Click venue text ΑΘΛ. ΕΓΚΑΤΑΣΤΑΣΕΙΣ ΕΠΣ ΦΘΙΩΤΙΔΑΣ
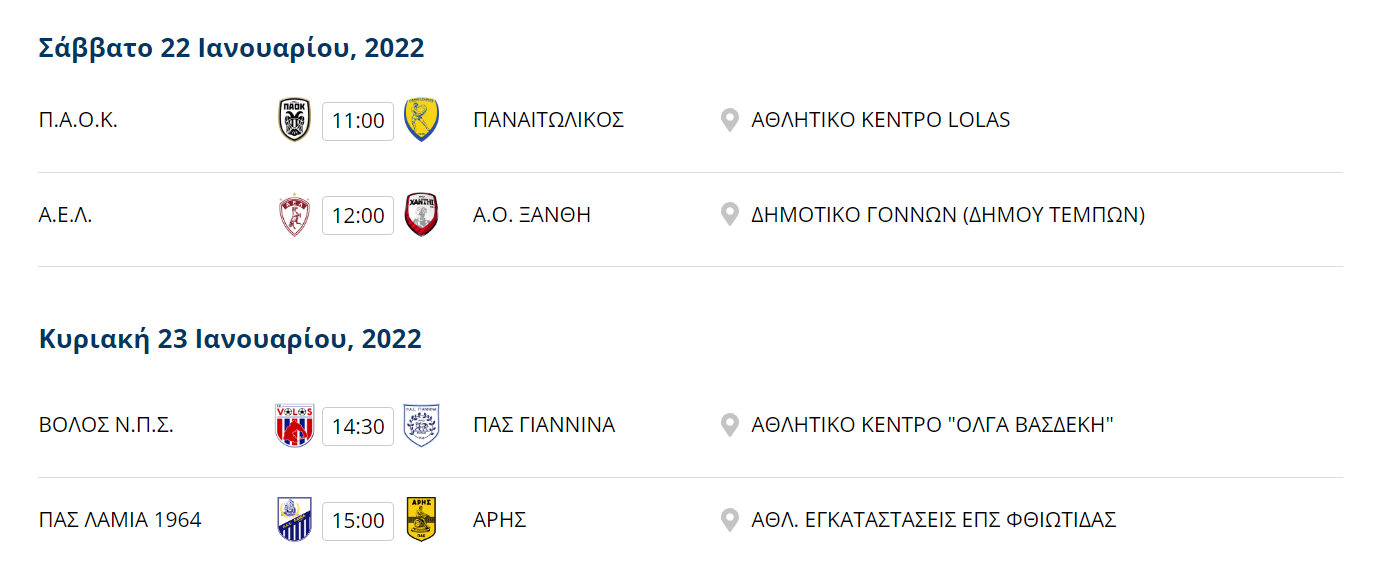The width and height of the screenshot is (1379, 570). coord(934,520)
